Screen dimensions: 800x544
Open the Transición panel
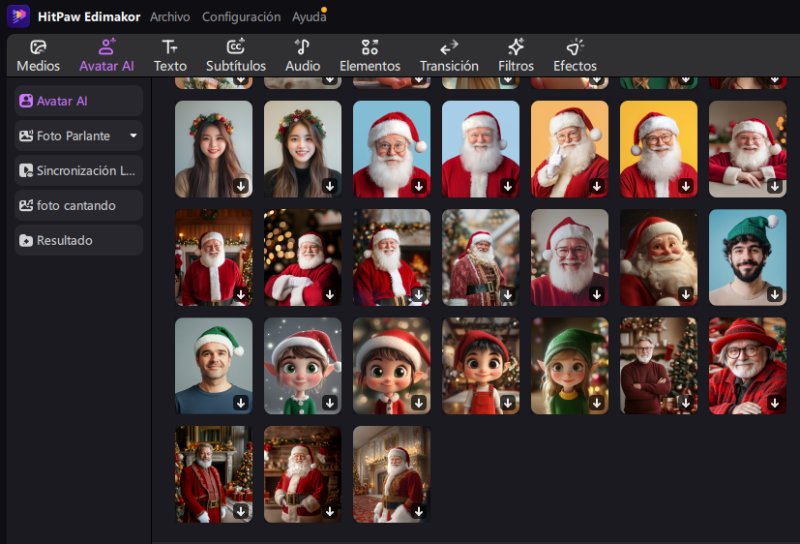tap(449, 56)
